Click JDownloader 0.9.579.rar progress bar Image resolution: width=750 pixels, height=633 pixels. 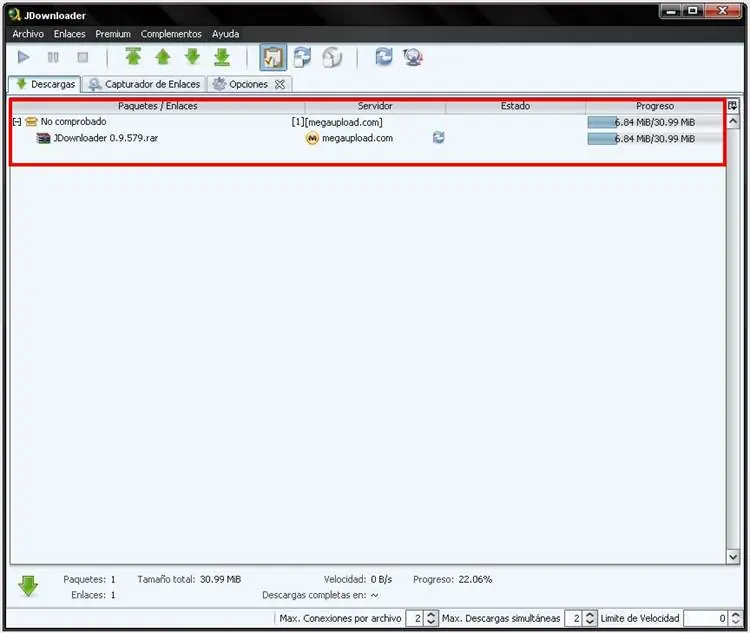click(x=655, y=139)
